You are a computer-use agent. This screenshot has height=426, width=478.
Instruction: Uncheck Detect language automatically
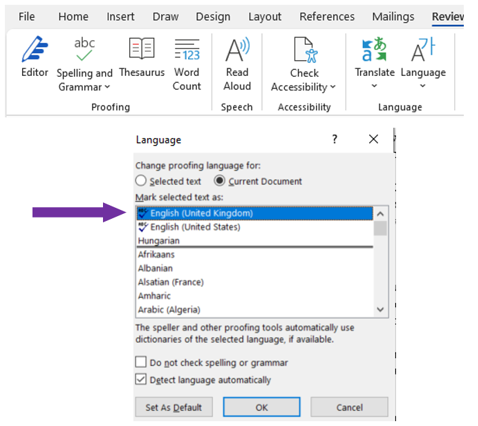(x=141, y=379)
